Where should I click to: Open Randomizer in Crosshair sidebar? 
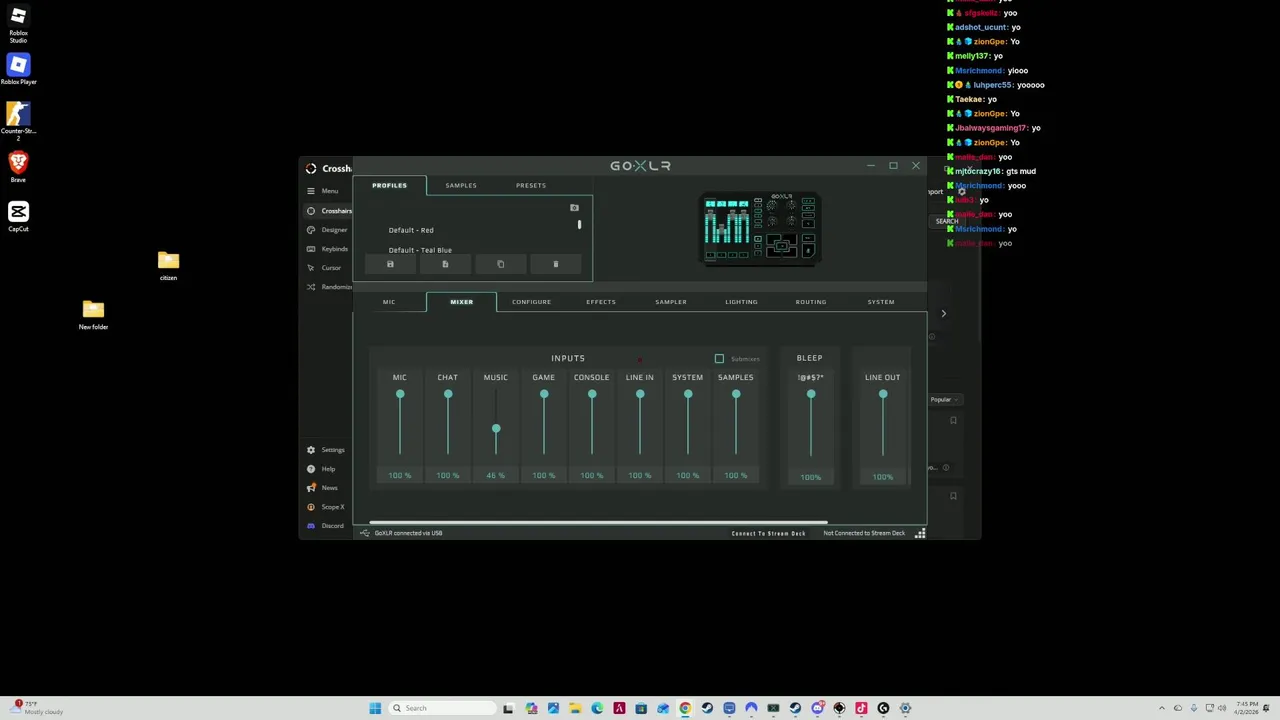tap(330, 287)
